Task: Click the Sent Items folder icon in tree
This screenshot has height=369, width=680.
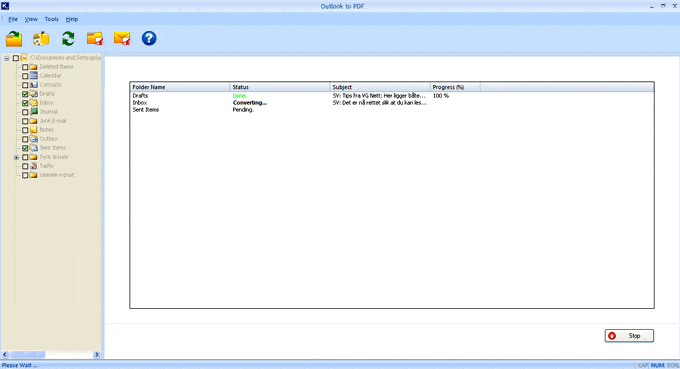Action: click(33, 148)
